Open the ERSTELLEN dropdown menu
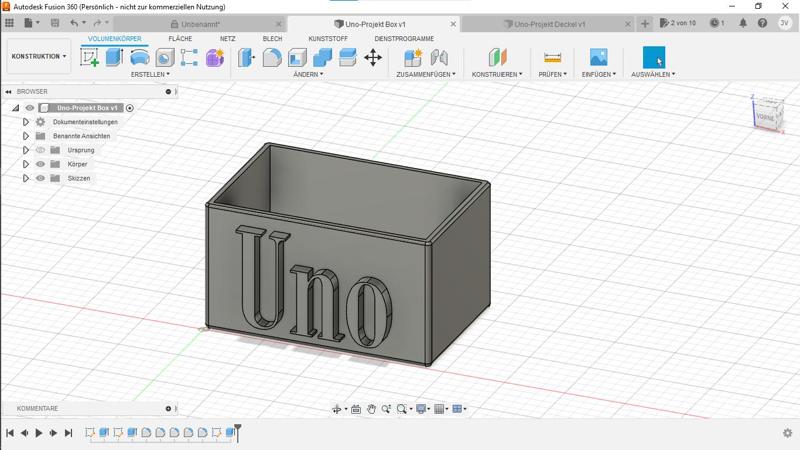 pos(150,74)
